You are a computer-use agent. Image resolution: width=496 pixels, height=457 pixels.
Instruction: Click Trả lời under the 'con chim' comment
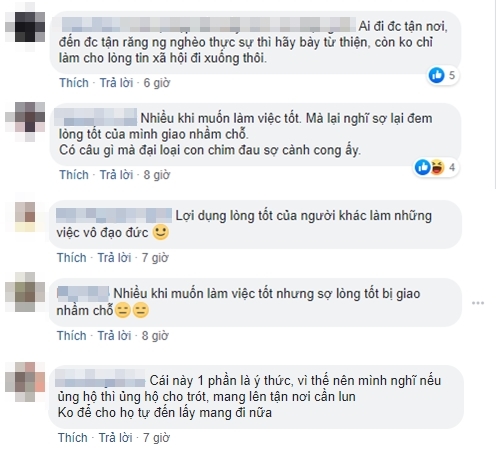(116, 175)
